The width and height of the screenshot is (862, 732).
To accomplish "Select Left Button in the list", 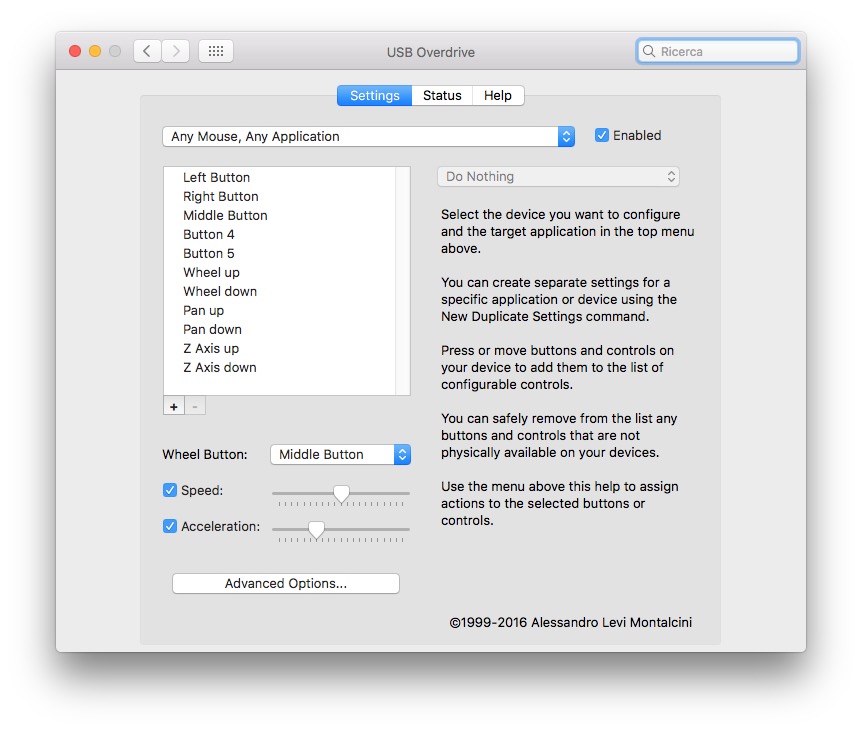I will 279,178.
